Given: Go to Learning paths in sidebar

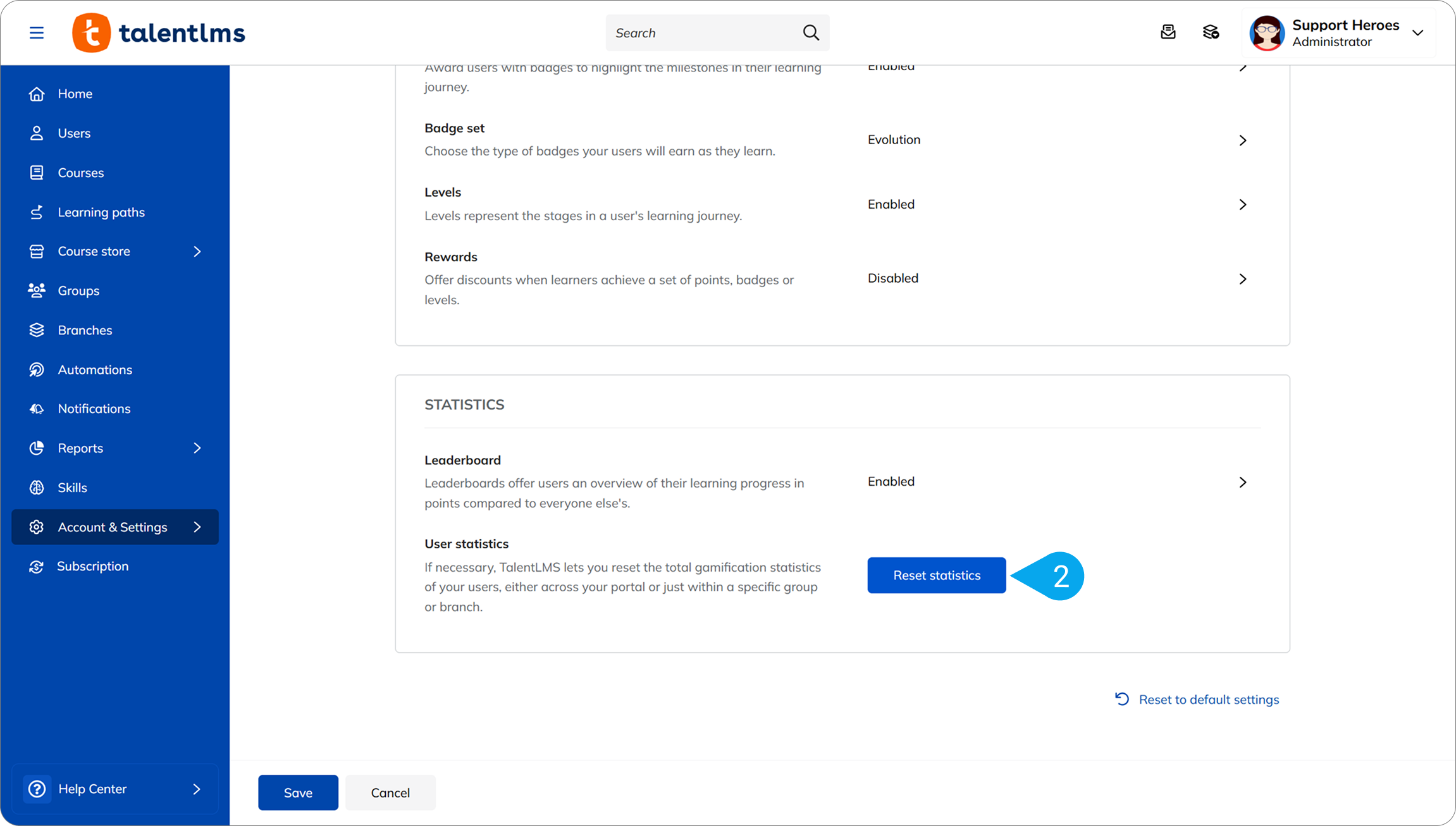Looking at the screenshot, I should (x=101, y=213).
